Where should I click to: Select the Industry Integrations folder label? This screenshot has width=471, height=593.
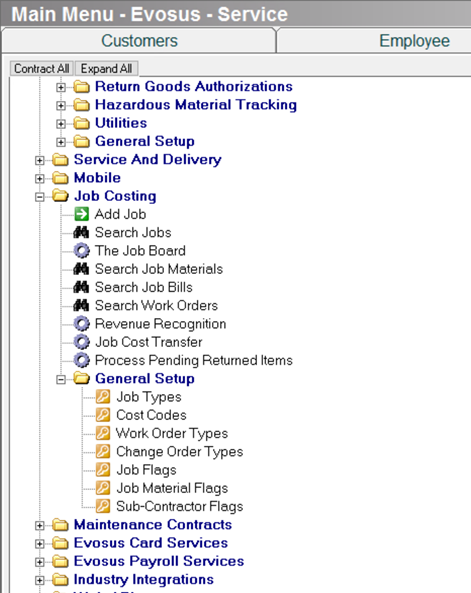point(143,579)
